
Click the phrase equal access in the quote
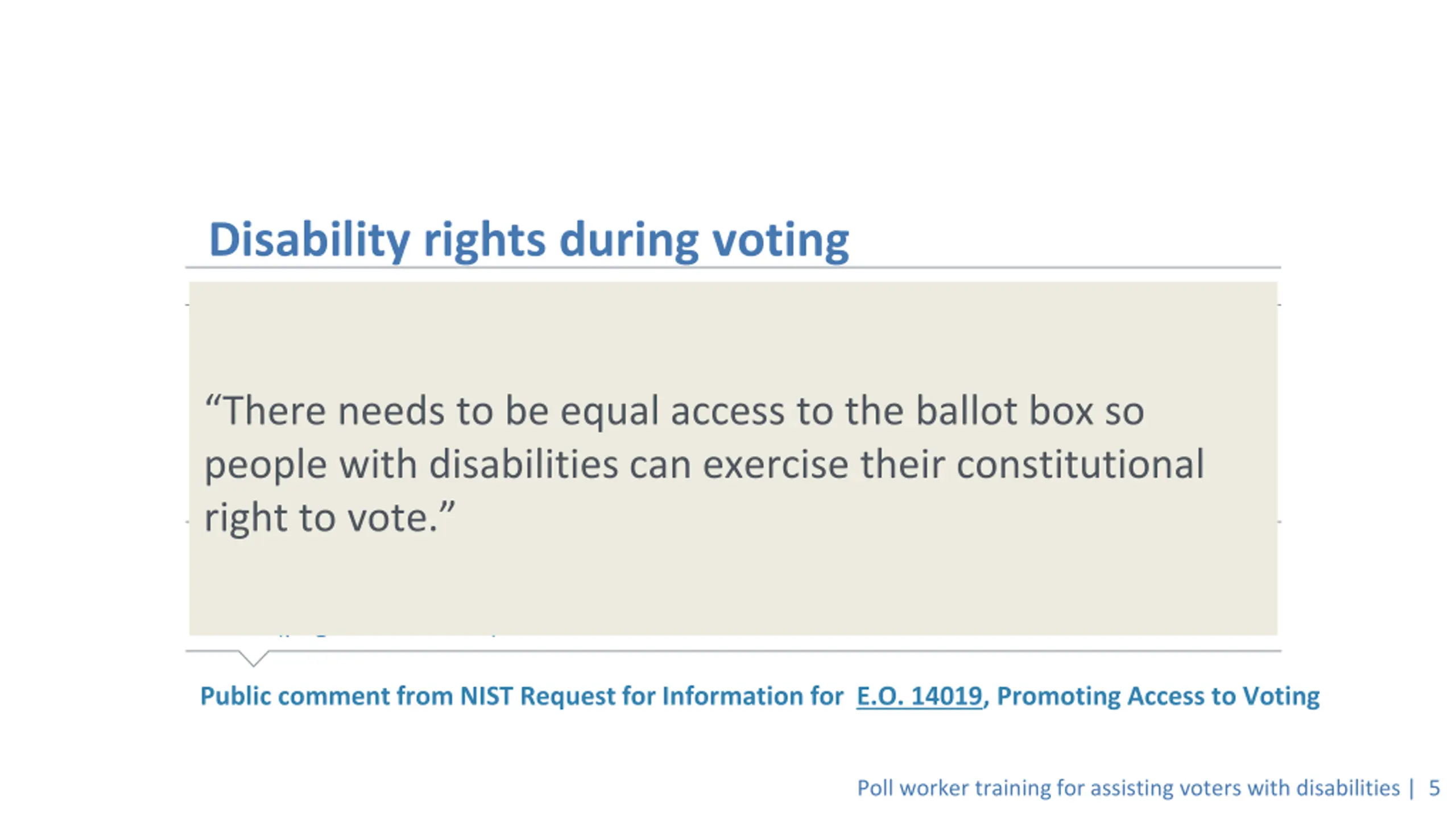pyautogui.click(x=673, y=412)
